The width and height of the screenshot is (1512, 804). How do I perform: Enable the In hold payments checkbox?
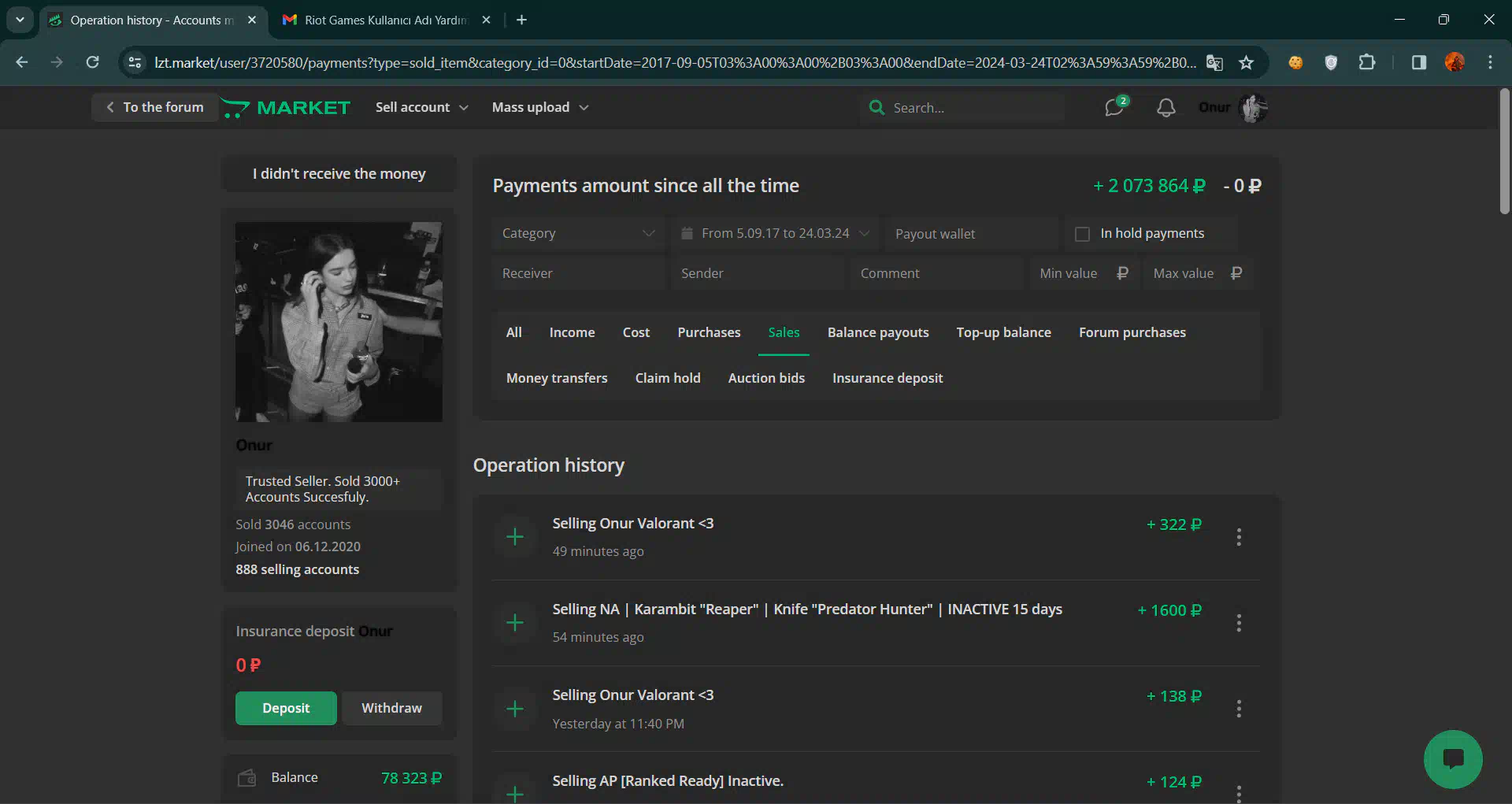click(1083, 234)
